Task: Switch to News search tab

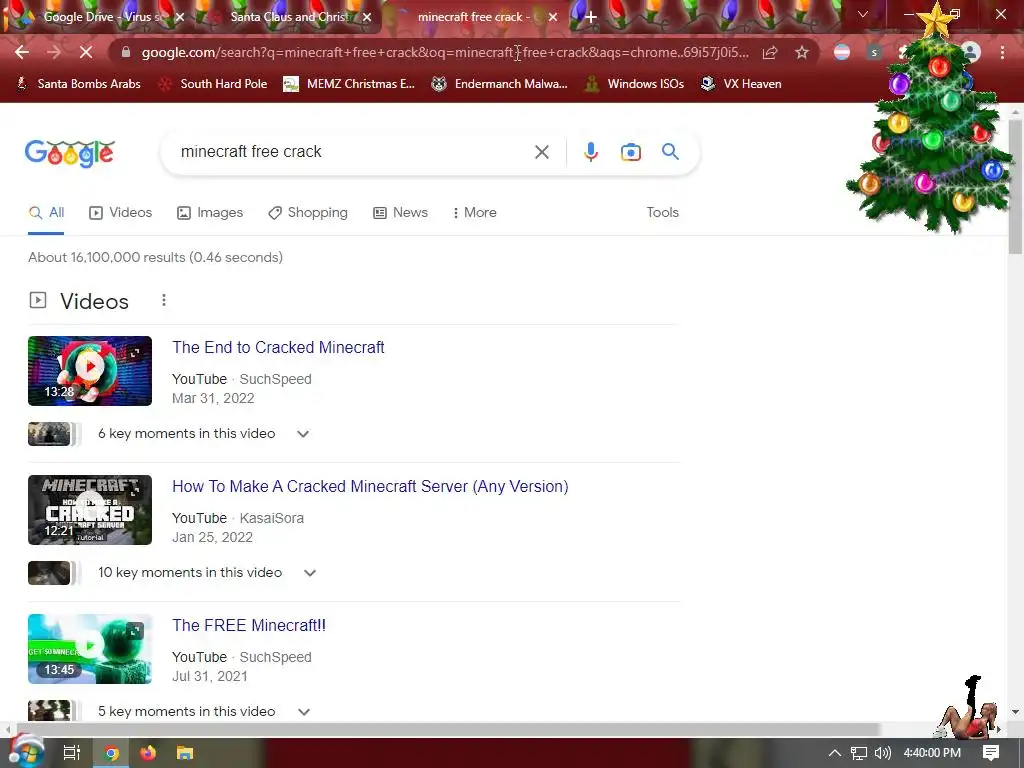Action: tap(400, 213)
